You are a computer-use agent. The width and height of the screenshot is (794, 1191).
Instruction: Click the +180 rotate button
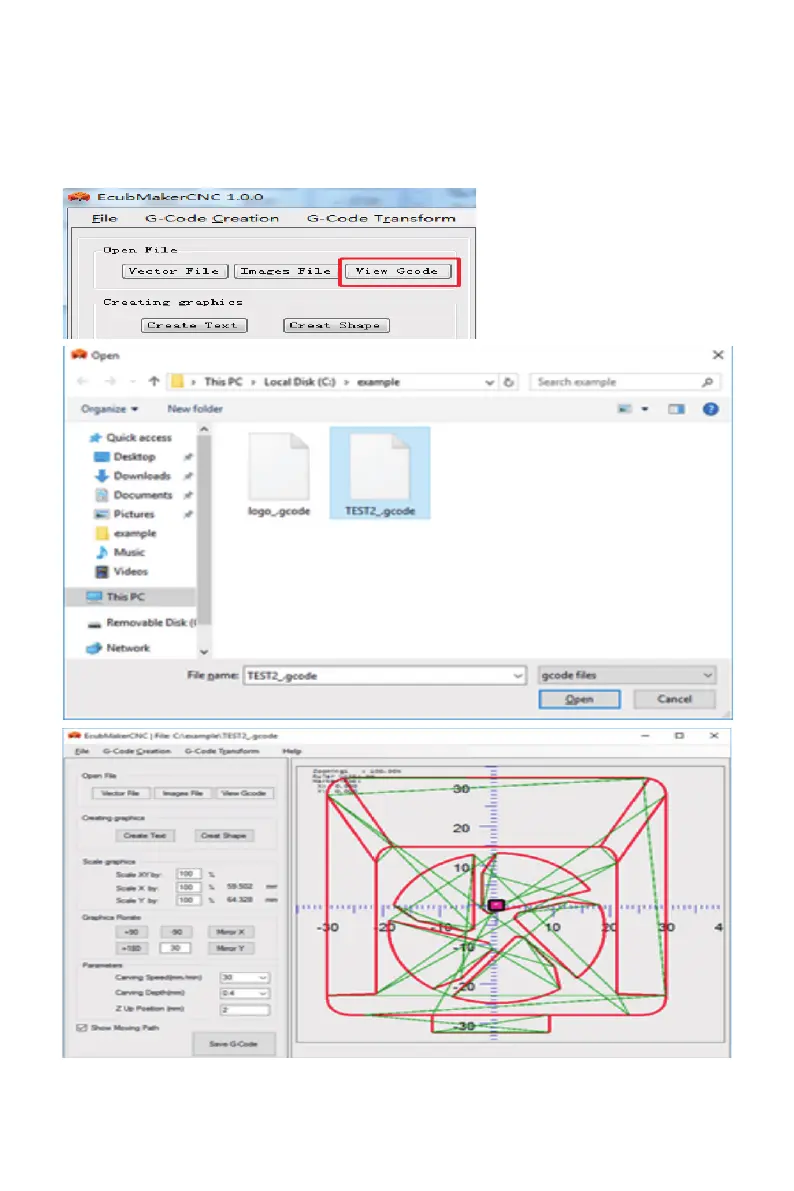pyautogui.click(x=131, y=948)
